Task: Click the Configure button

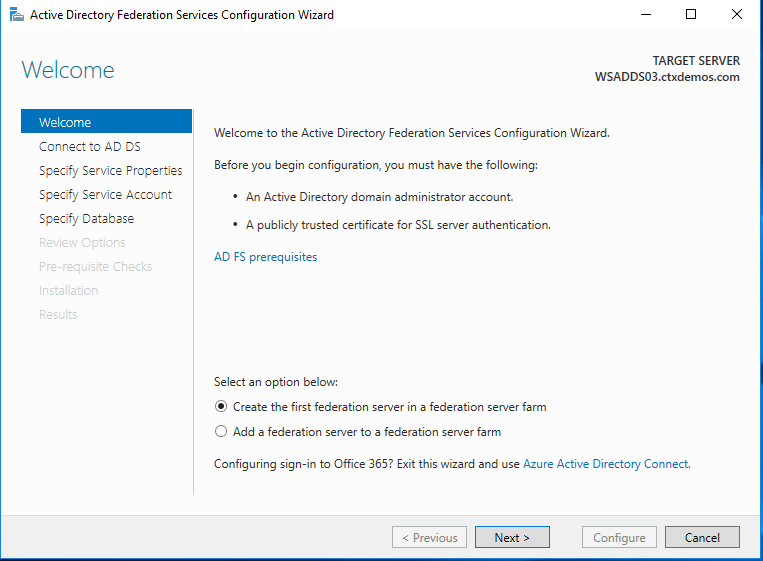Action: coord(619,537)
